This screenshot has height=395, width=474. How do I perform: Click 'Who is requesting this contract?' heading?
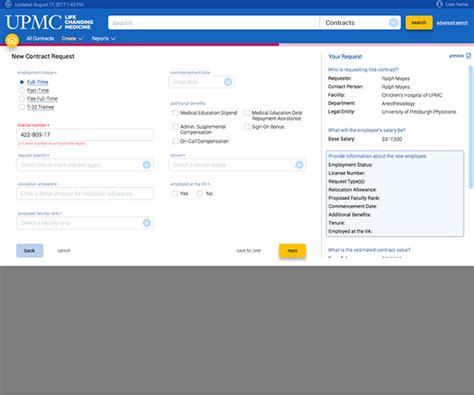363,70
